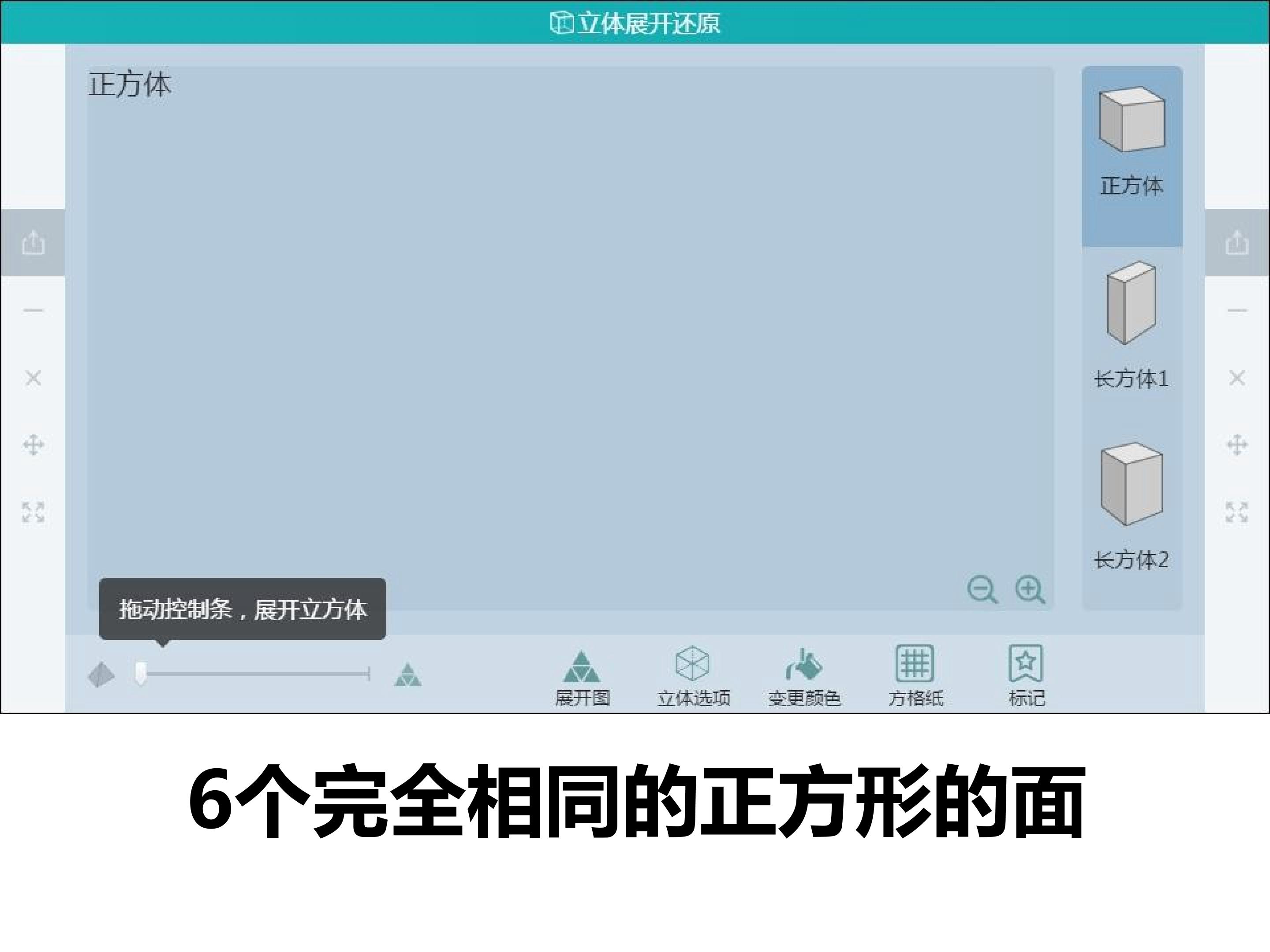Screen dimensions: 1270x952
Task: Click the folded solid icon left of slider
Action: click(101, 675)
